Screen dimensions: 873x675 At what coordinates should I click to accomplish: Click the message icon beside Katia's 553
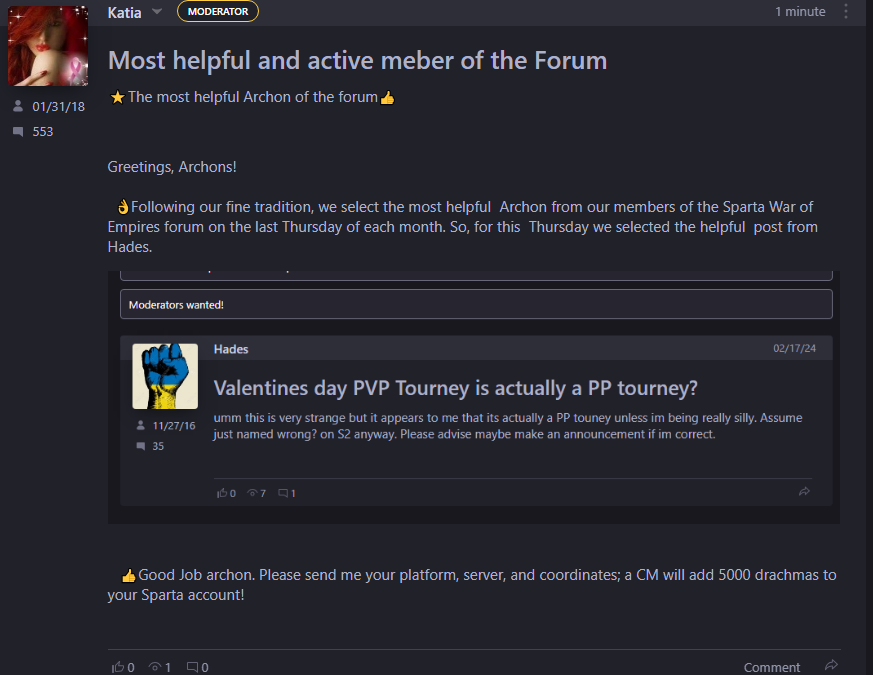click(18, 132)
